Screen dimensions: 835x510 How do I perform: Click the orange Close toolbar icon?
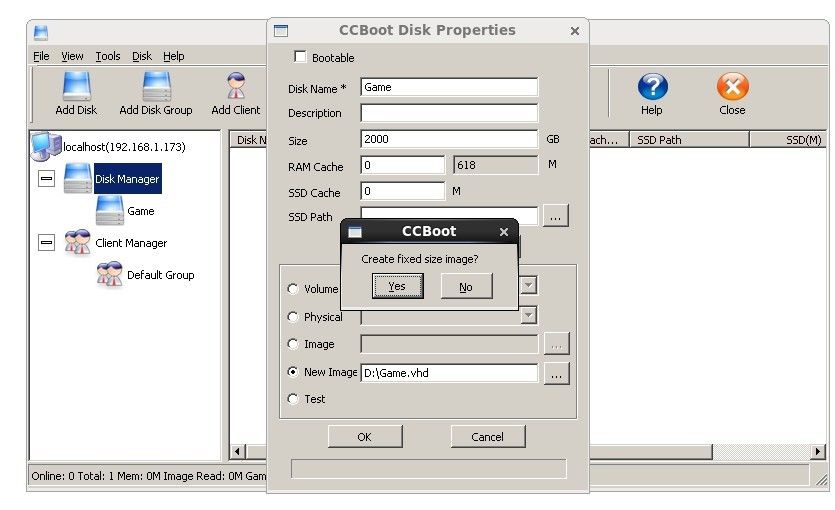click(733, 87)
